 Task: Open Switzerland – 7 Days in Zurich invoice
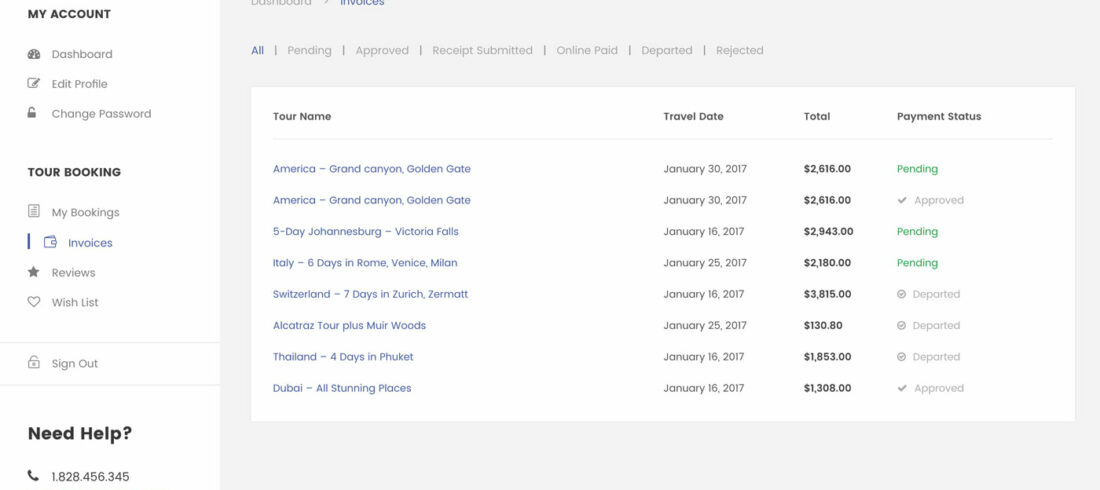point(370,294)
